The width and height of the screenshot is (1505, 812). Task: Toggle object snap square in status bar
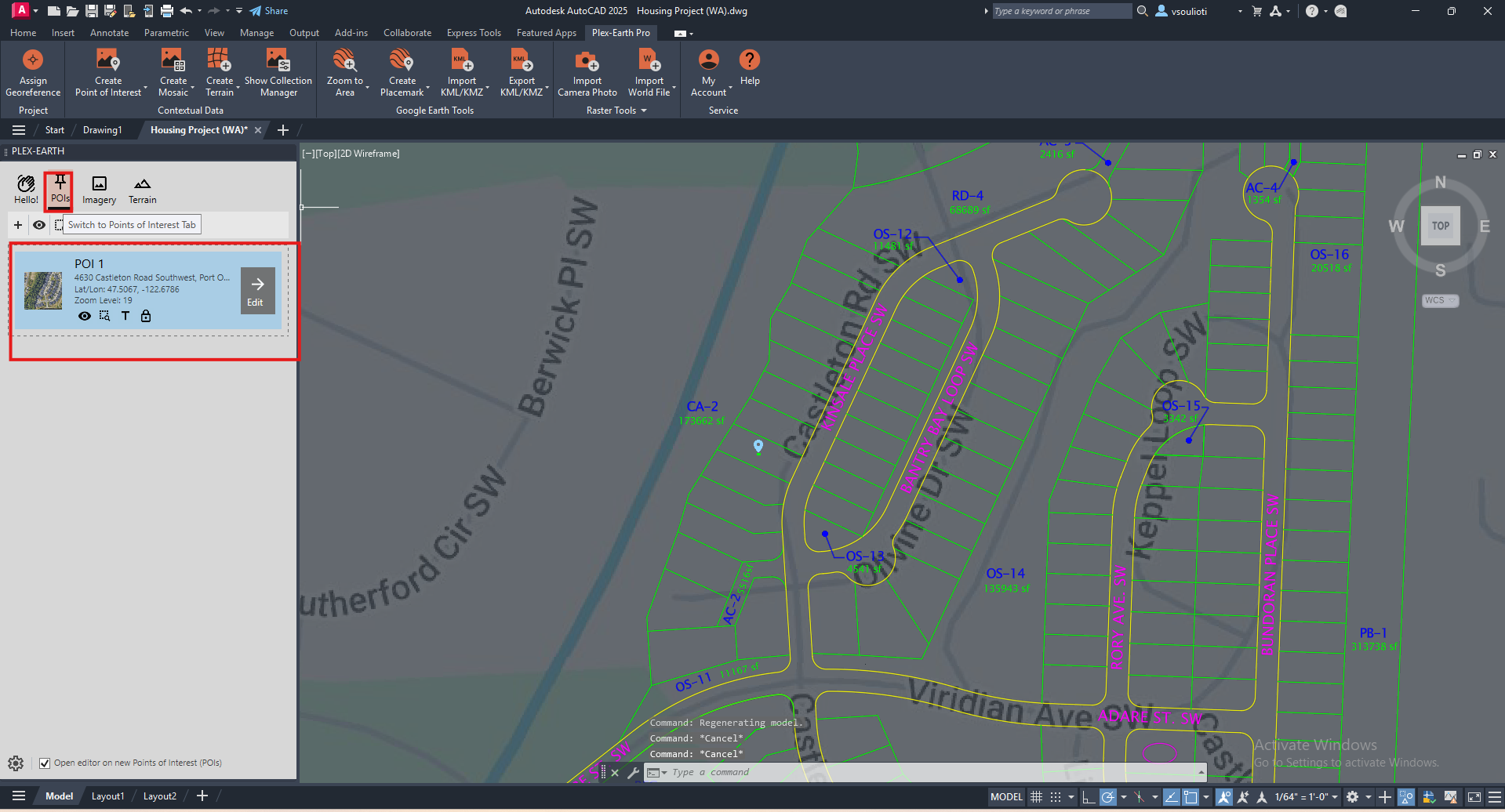click(1190, 797)
